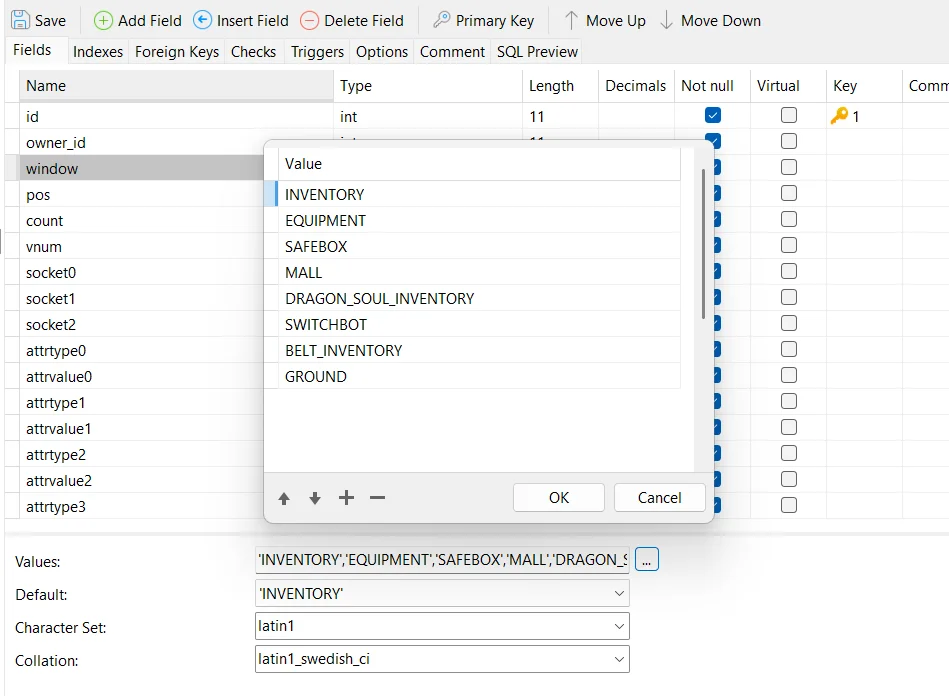Screen dimensions: 949x696
Task: Remove value with minus icon
Action: 377,498
